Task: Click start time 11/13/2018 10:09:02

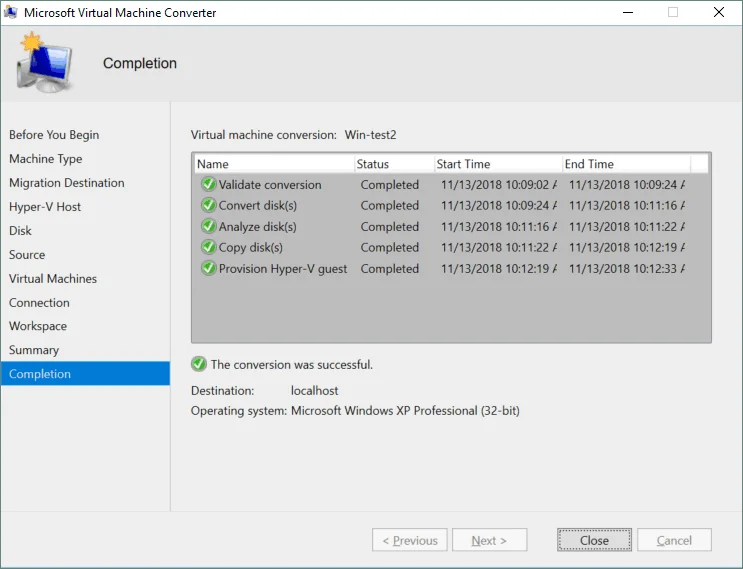Action: (499, 185)
